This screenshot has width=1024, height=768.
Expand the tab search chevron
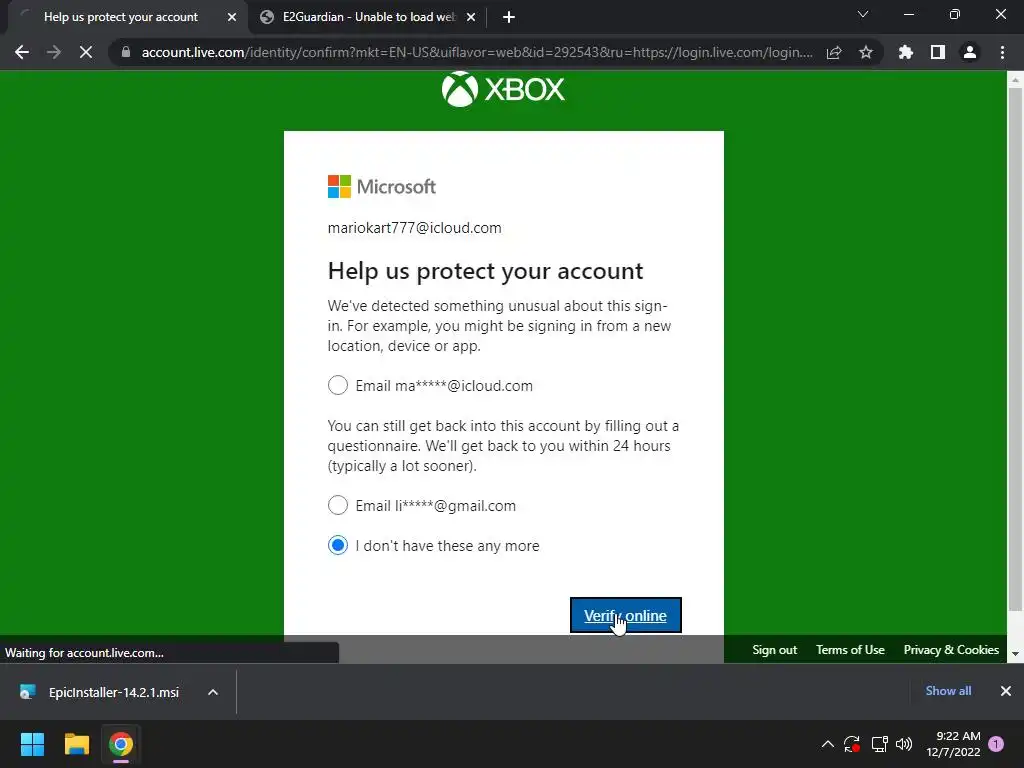863,14
